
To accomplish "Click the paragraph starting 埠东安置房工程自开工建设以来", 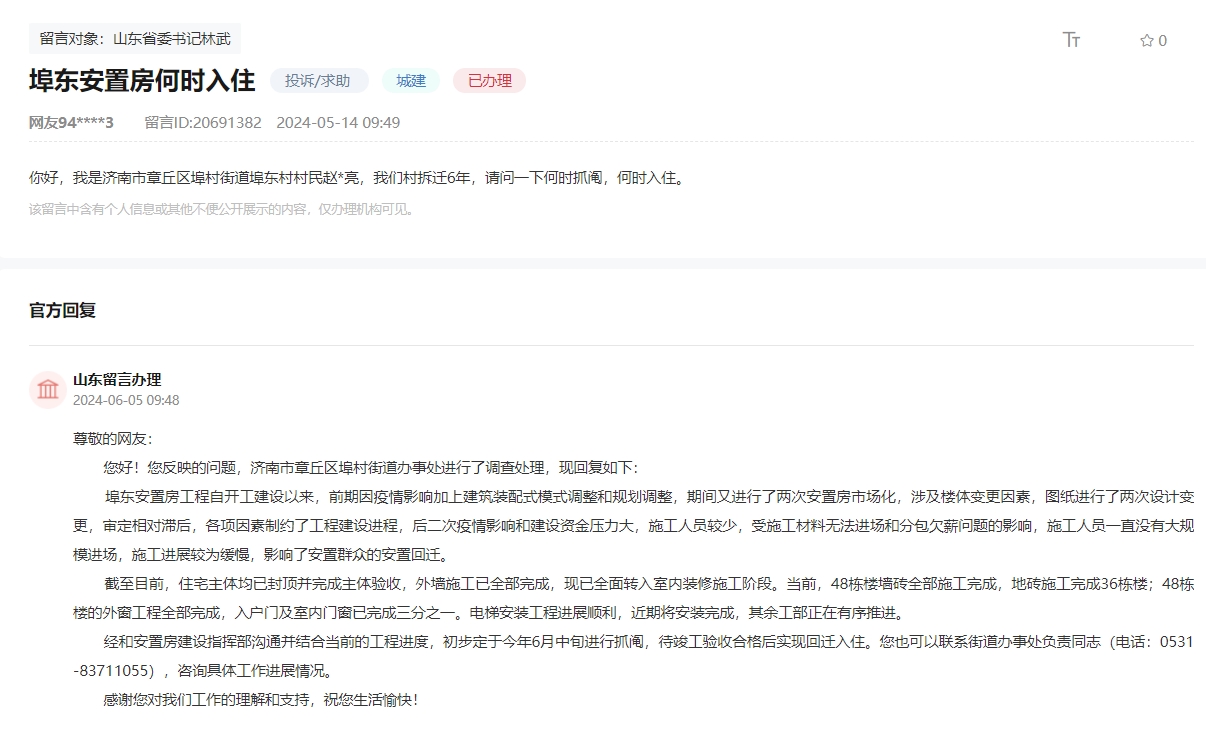I will click(x=633, y=525).
